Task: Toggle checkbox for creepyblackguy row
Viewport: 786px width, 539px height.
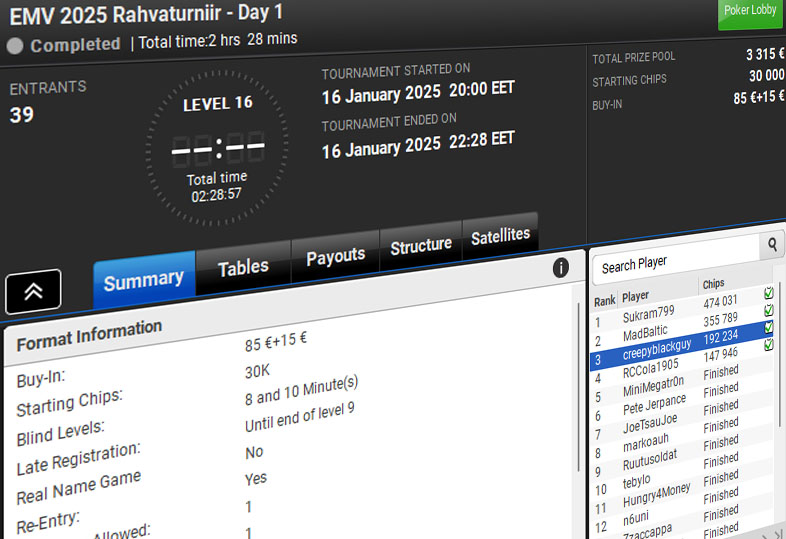Action: pyautogui.click(x=769, y=327)
